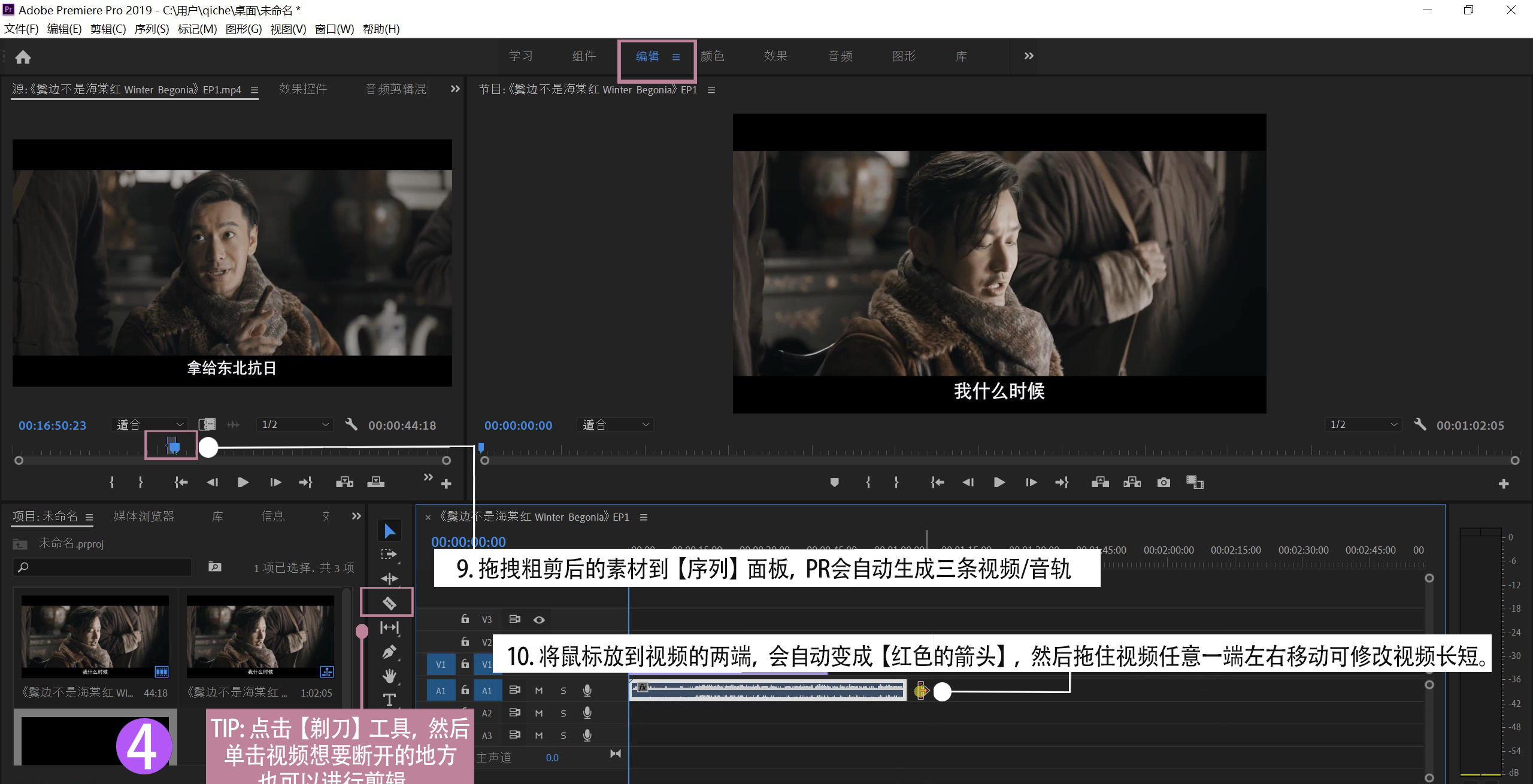Screen dimensions: 1533x784
Task: Mark Out in Program monitor
Action: click(x=896, y=482)
